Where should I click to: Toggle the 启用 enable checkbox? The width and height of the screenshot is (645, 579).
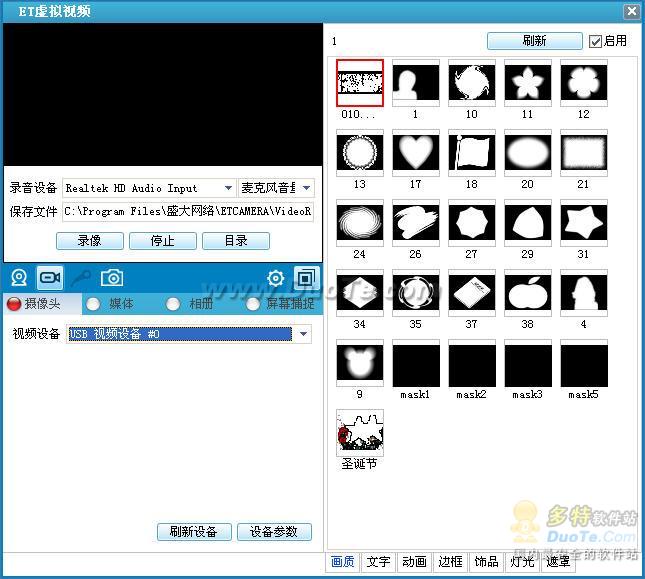tap(595, 41)
